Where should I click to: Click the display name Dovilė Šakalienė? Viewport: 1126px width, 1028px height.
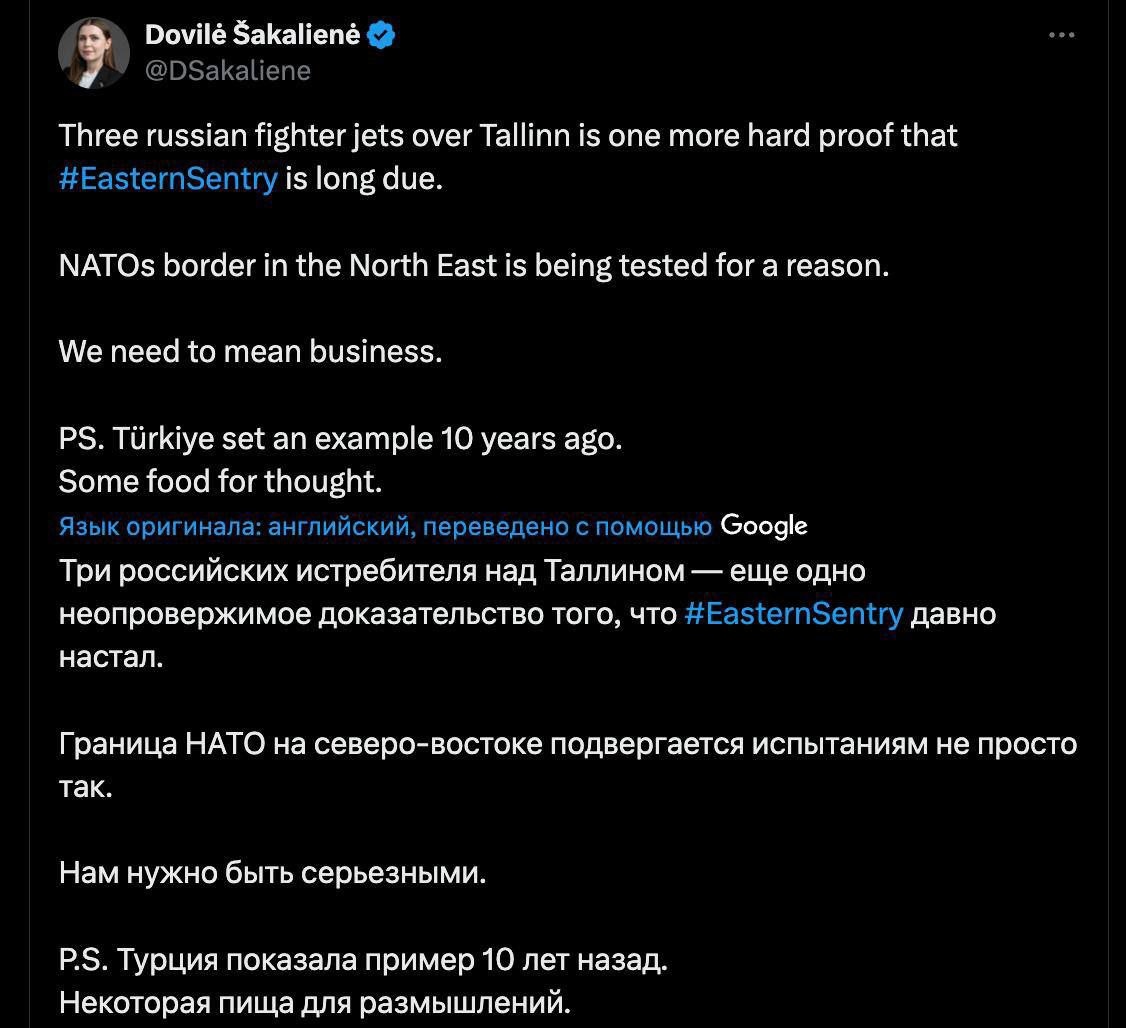tap(254, 36)
